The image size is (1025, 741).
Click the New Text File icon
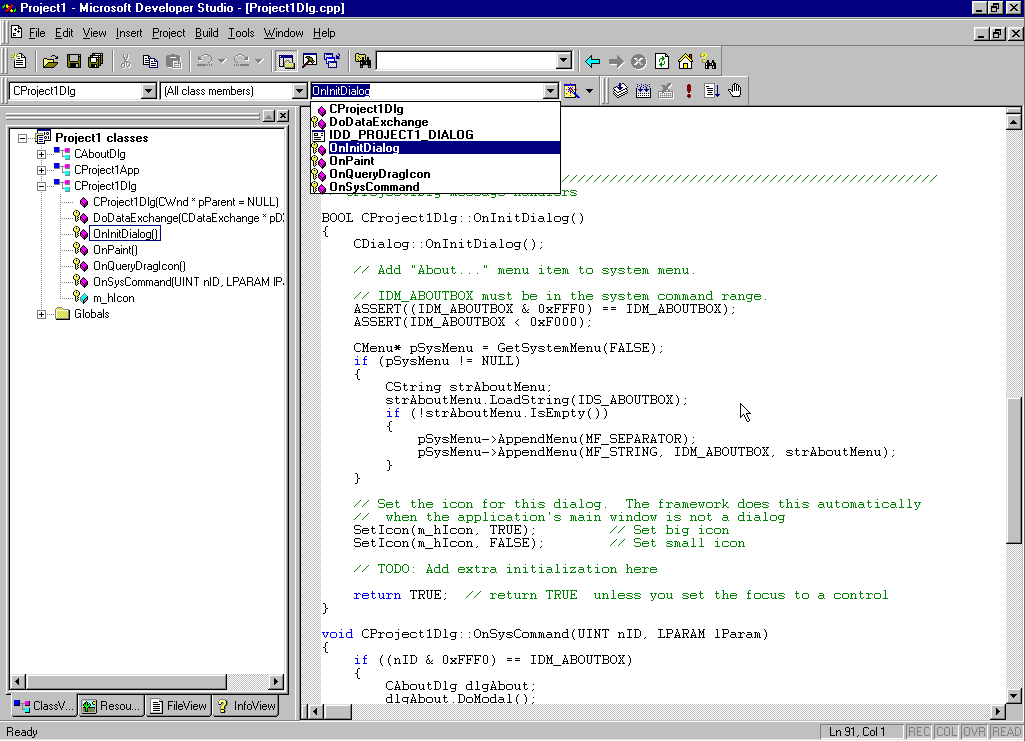pyautogui.click(x=21, y=61)
